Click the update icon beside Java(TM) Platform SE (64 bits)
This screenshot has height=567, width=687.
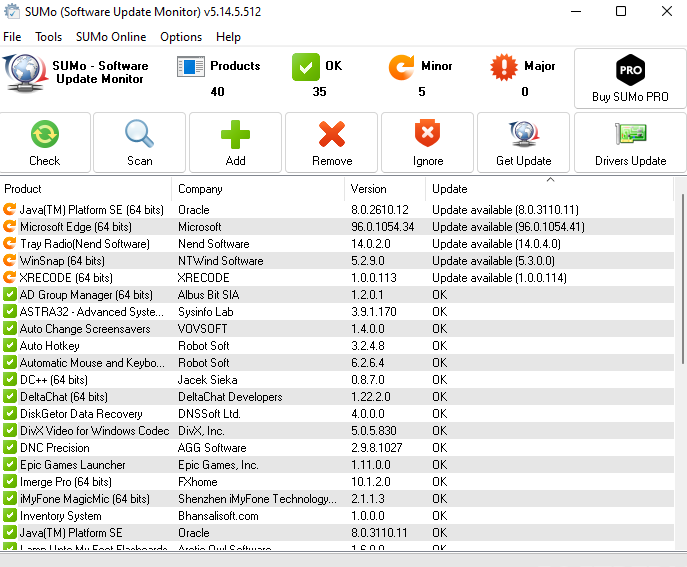point(9,209)
